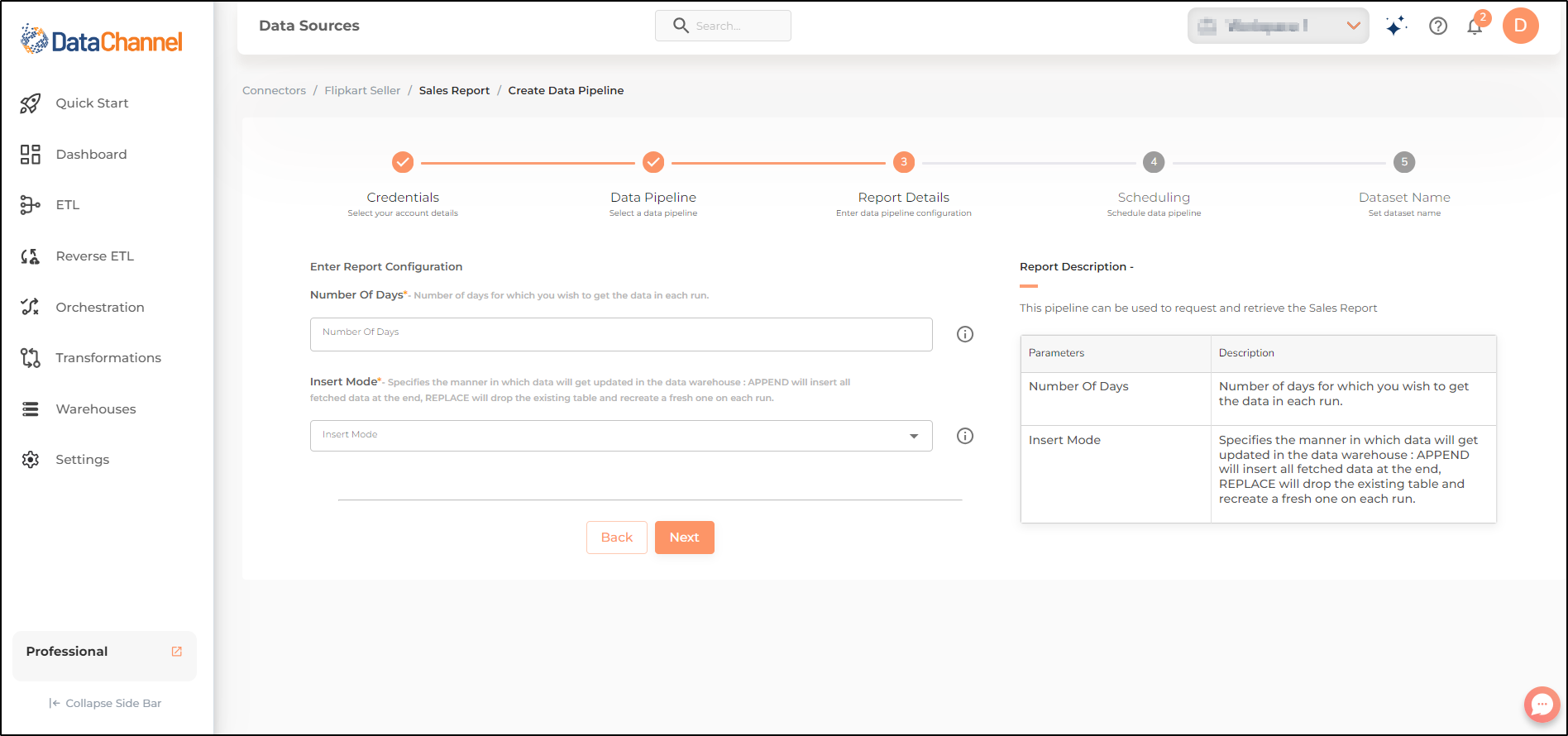The height and width of the screenshot is (736, 1568).
Task: Focus the Number Of Days input
Action: point(621,334)
